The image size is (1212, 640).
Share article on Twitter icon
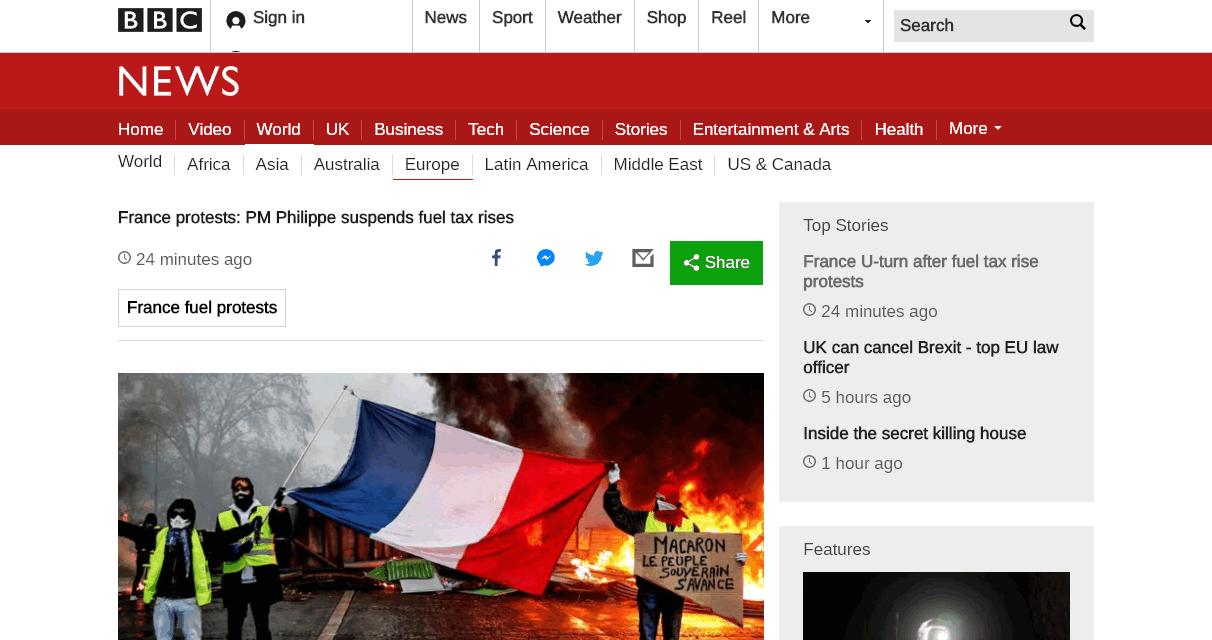(594, 259)
